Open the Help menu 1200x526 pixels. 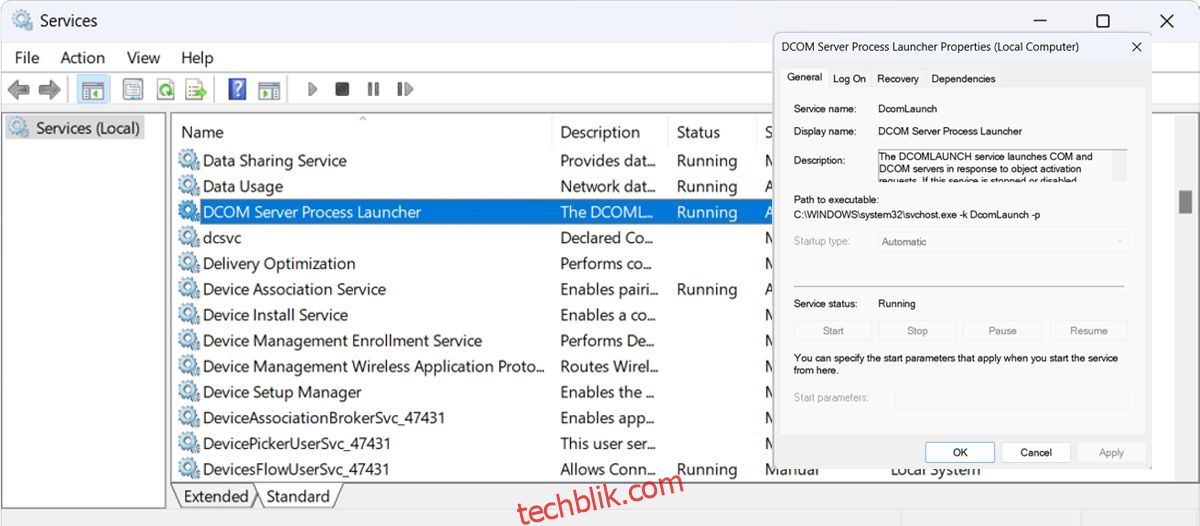point(197,58)
